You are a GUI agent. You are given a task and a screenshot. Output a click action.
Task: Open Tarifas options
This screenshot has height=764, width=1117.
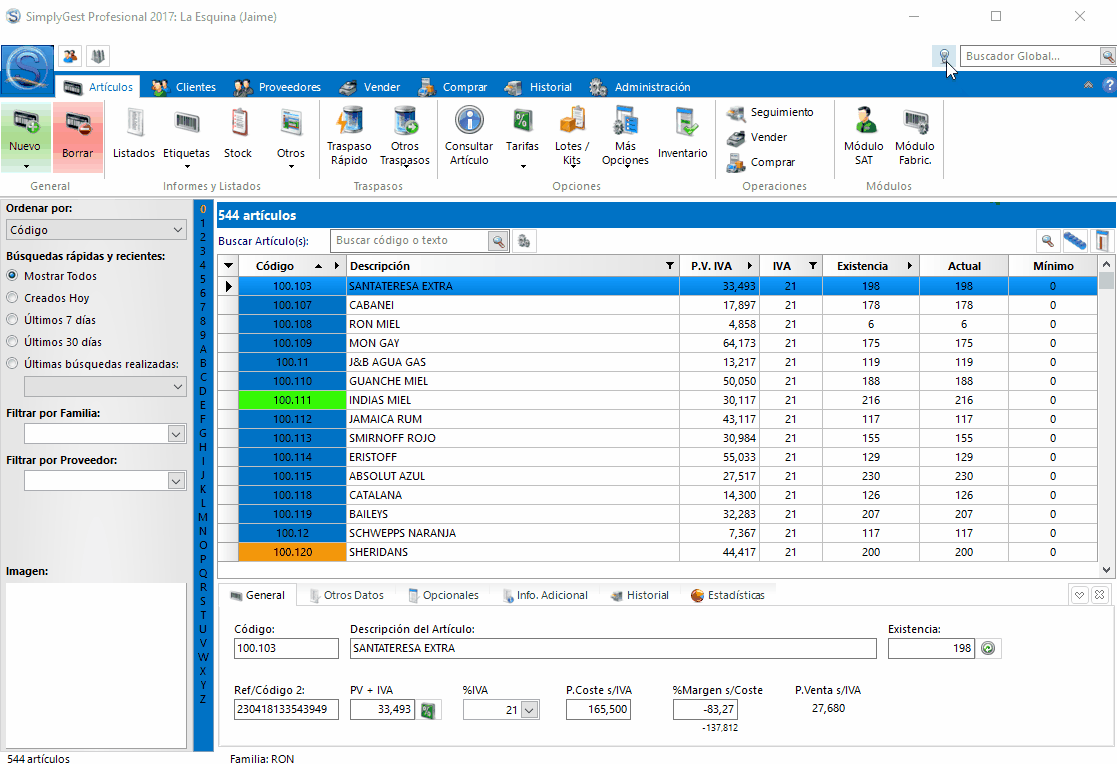tap(522, 136)
